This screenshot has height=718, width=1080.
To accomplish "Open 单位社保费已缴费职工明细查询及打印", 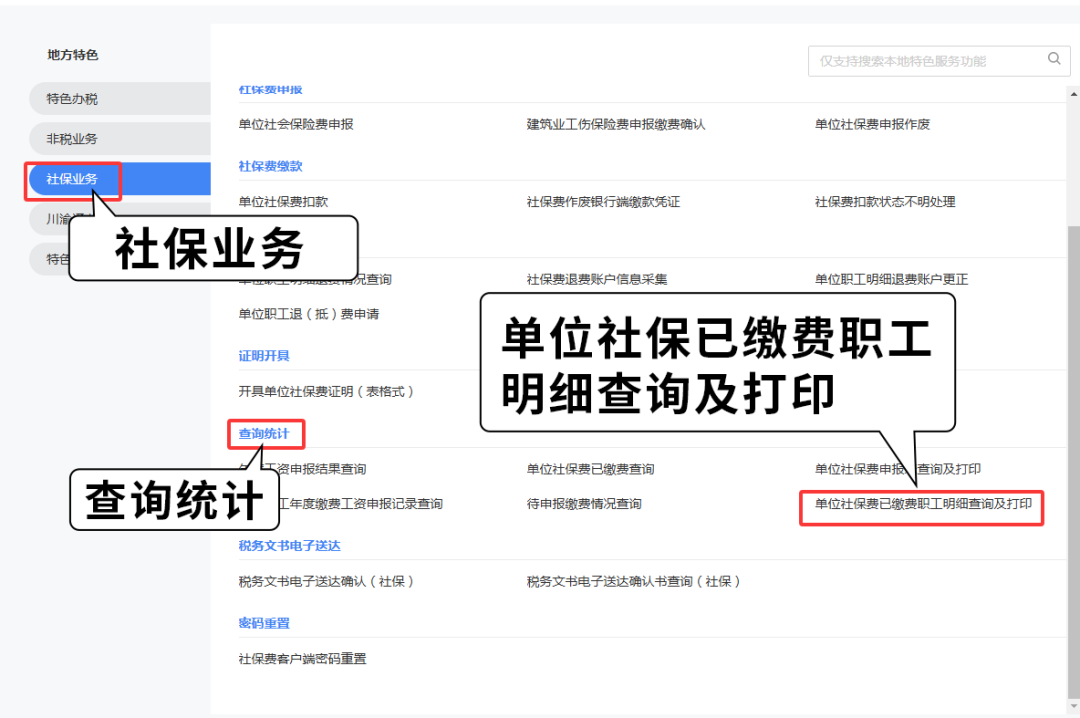I will (x=923, y=505).
